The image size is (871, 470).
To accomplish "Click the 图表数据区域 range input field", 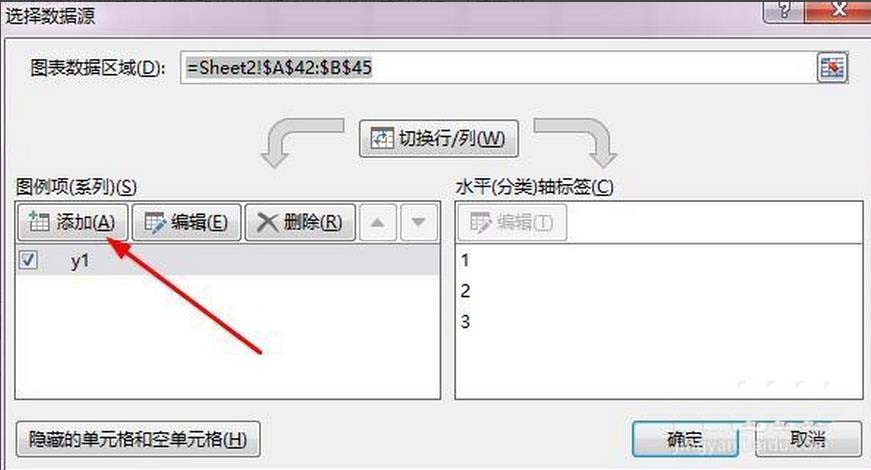I will tap(498, 68).
